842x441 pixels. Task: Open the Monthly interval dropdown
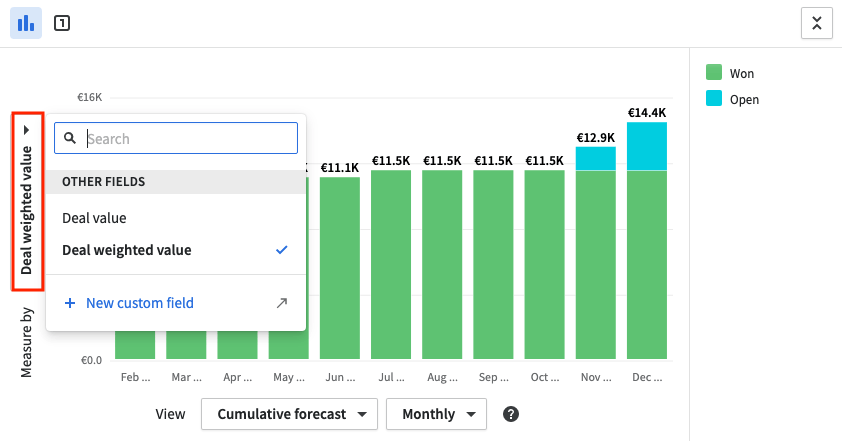coord(443,414)
